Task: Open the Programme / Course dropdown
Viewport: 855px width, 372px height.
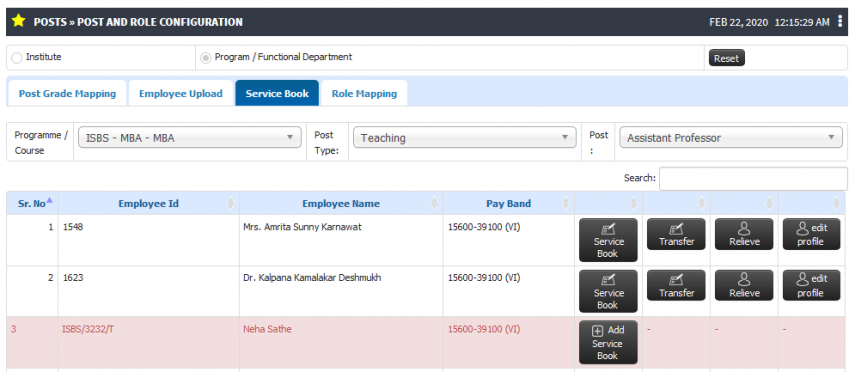Action: click(x=190, y=137)
